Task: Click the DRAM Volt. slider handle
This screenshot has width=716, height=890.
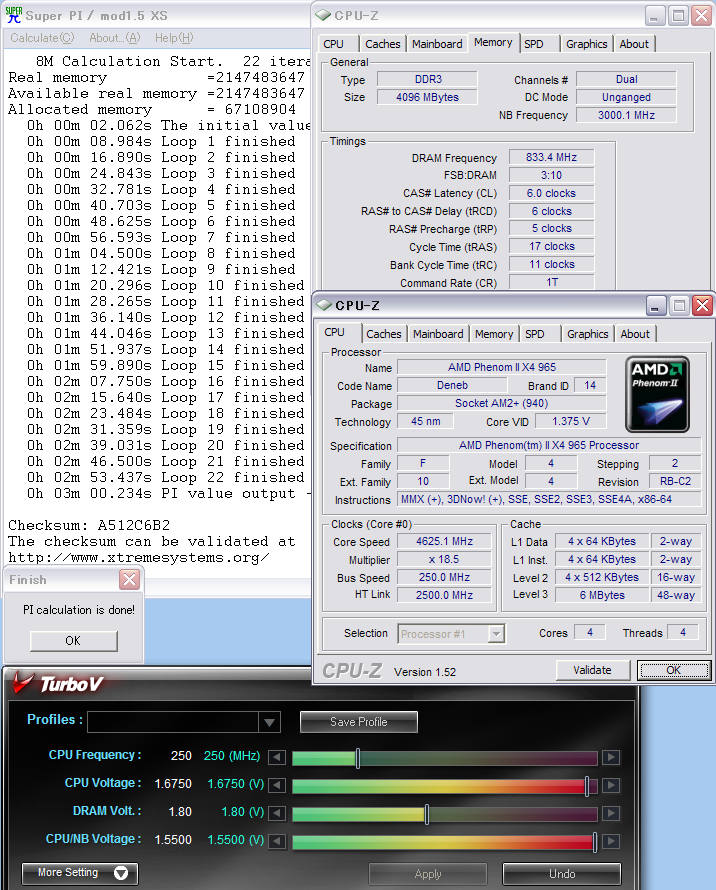Action: point(427,813)
